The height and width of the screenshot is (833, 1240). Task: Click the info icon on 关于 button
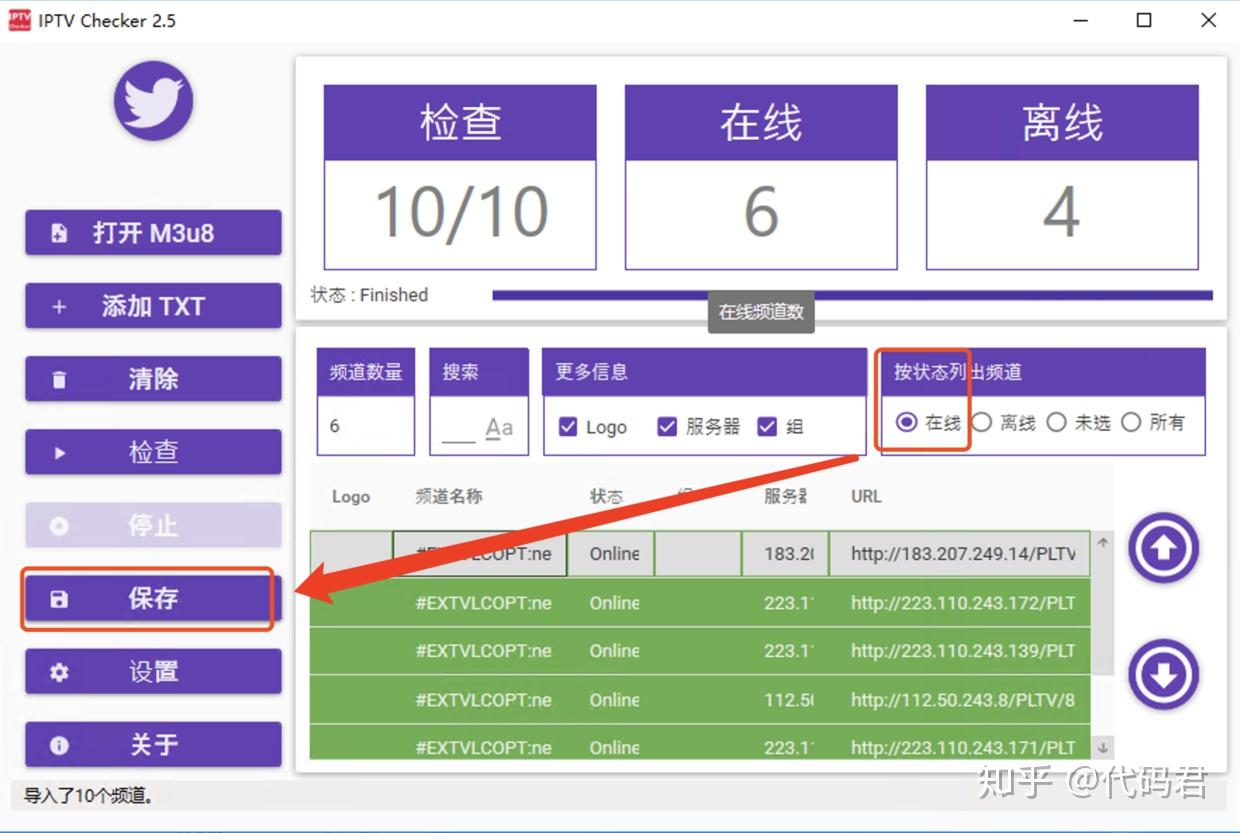[57, 744]
